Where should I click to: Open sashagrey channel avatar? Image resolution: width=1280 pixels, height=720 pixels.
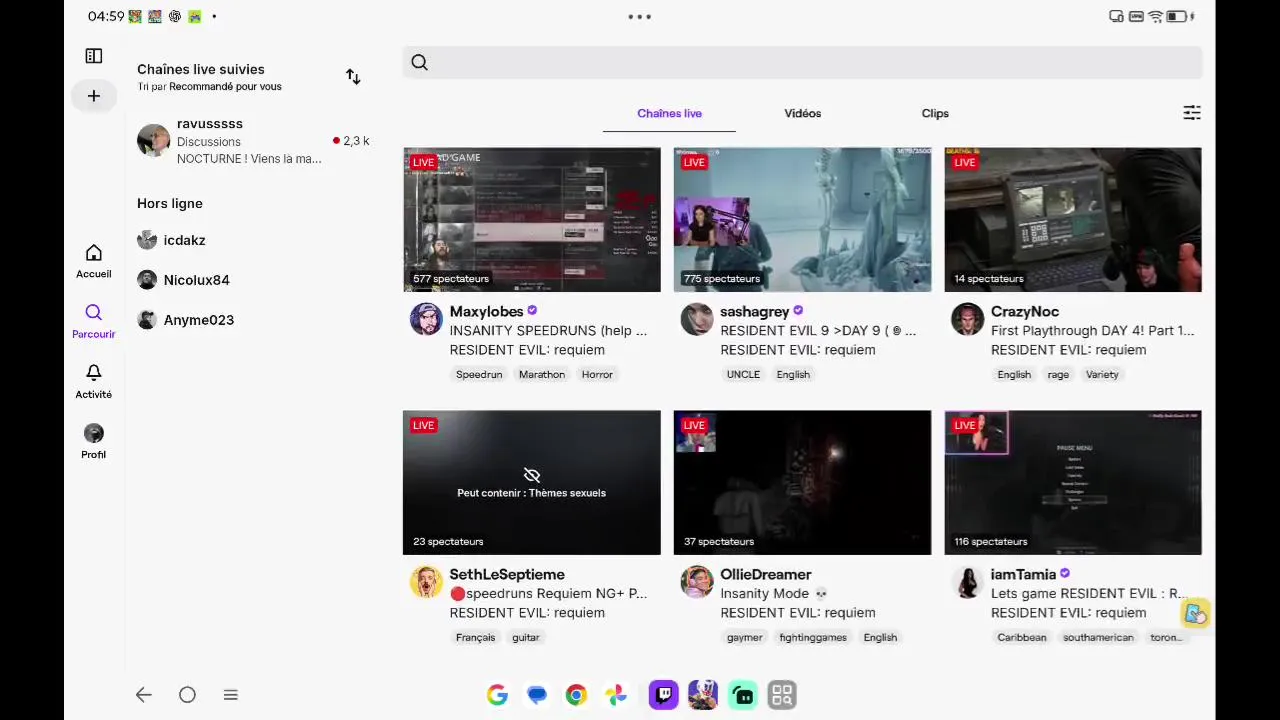coord(697,320)
